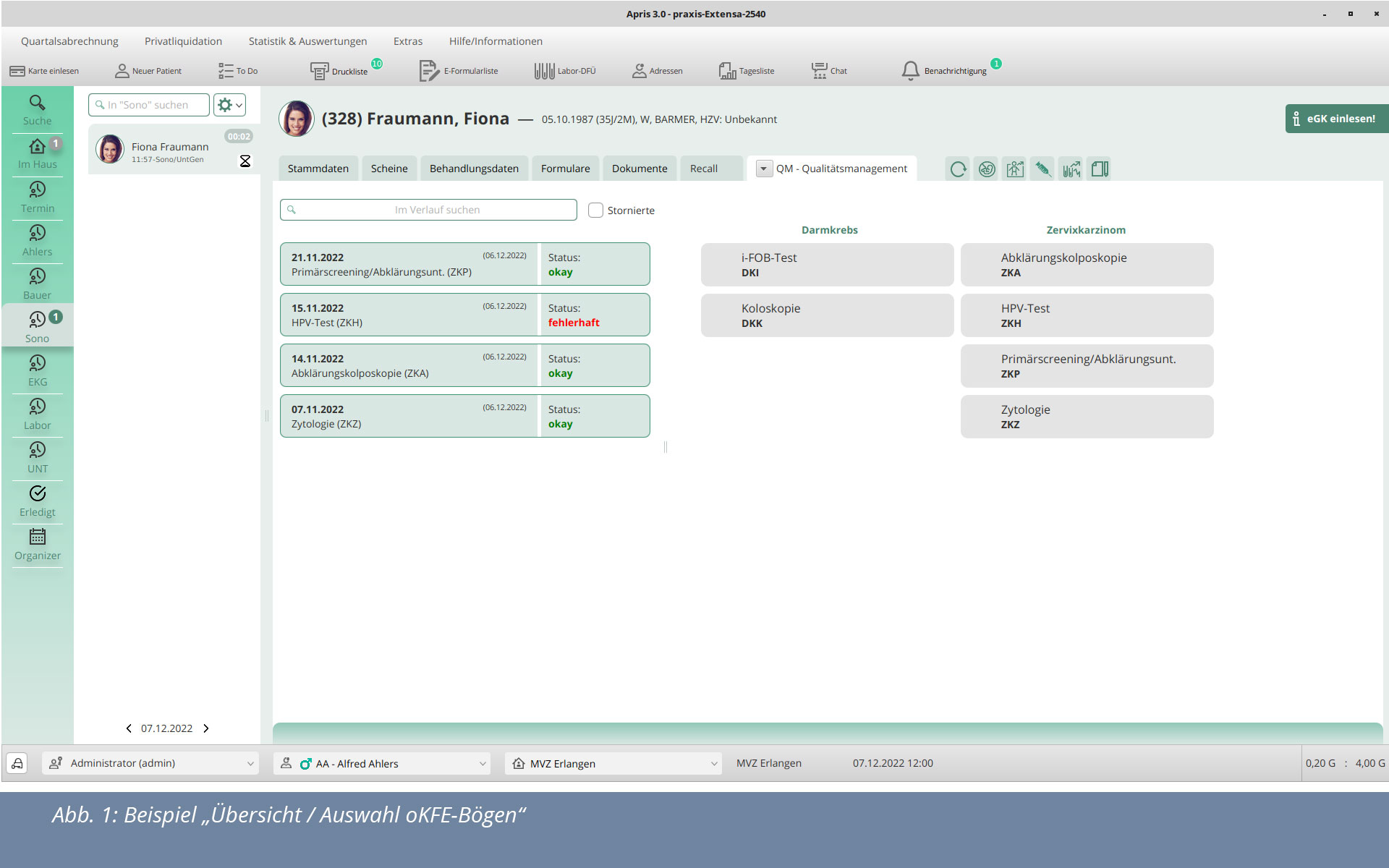Open Benachrichtigung bell notifications
The height and width of the screenshot is (868, 1389).
(910, 70)
